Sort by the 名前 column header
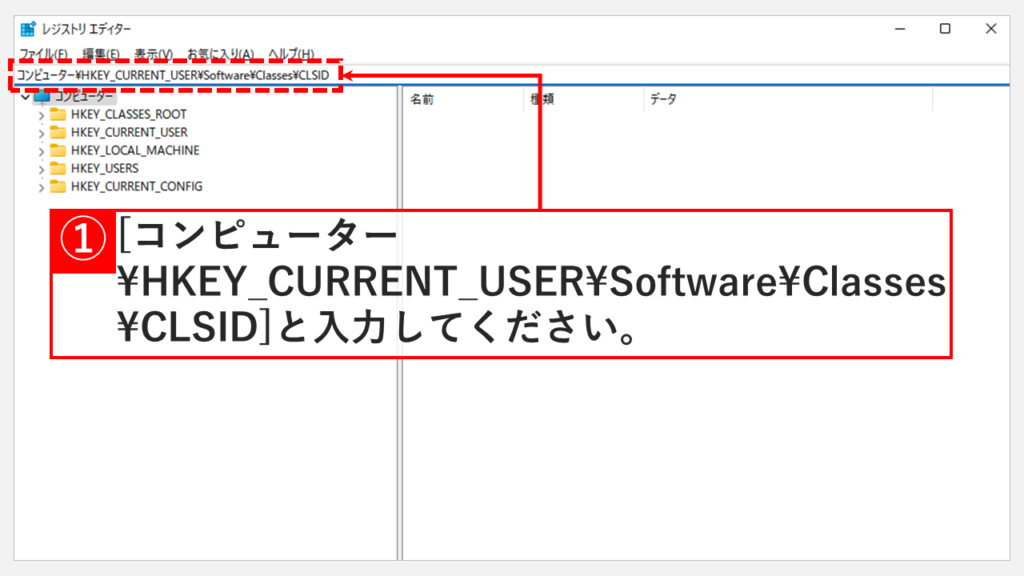Image resolution: width=1024 pixels, height=576 pixels. pyautogui.click(x=464, y=99)
